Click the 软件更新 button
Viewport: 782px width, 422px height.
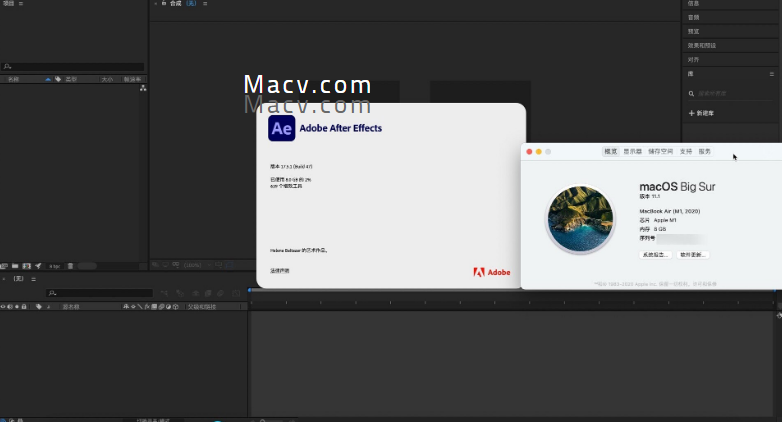[x=693, y=255]
